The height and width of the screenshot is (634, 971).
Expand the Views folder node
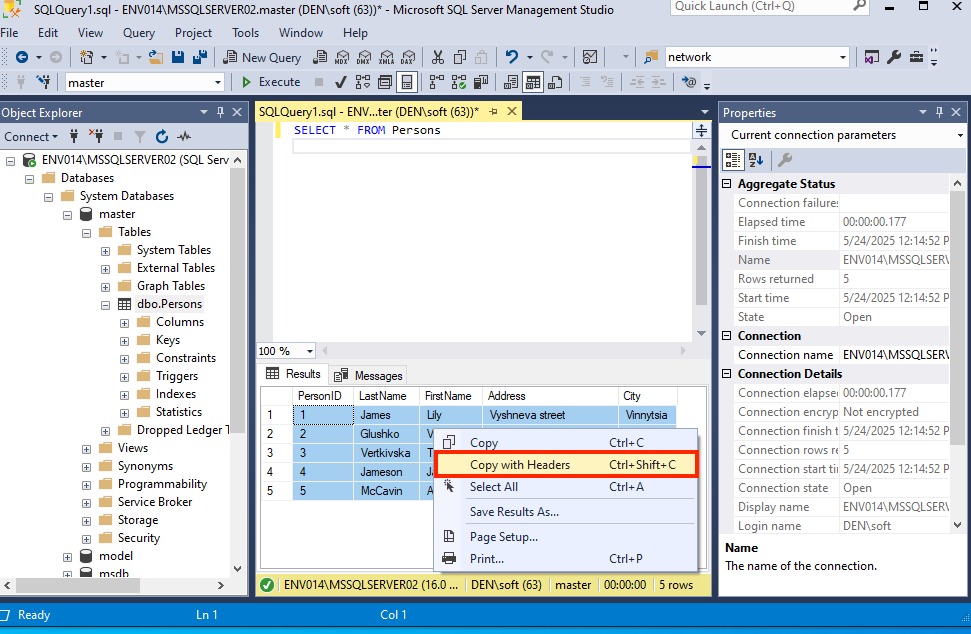86,449
